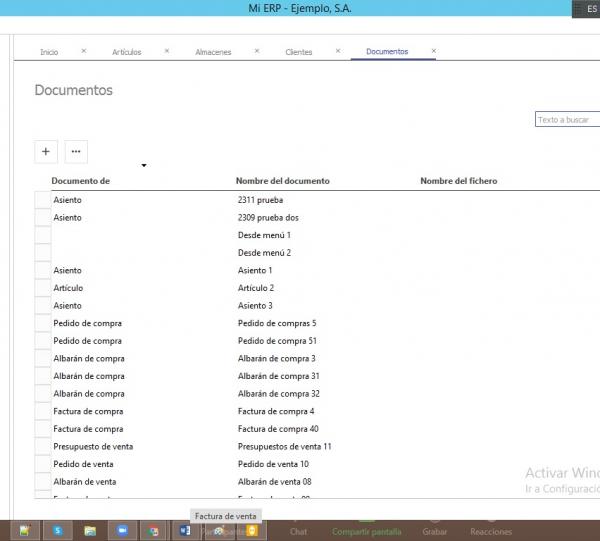Open Zoom from the taskbar
This screenshot has width=600, height=541.
click(122, 531)
